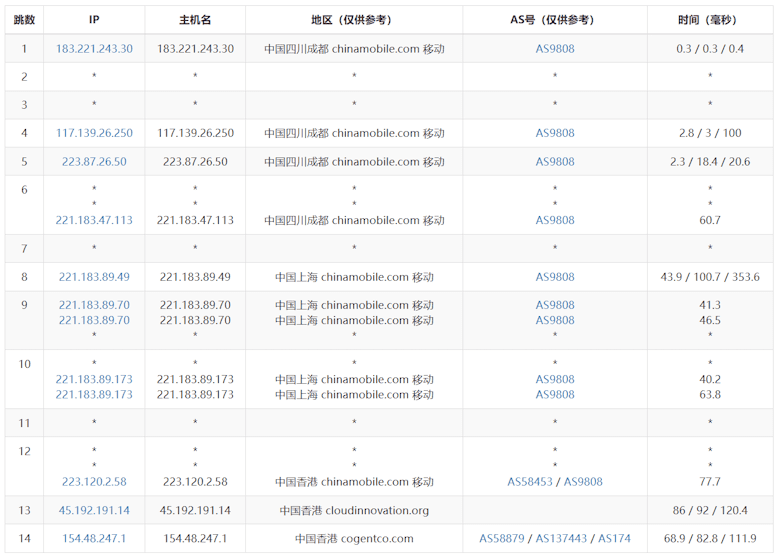
Task: Follow IP link 154.48.247.1
Action: 94,538
